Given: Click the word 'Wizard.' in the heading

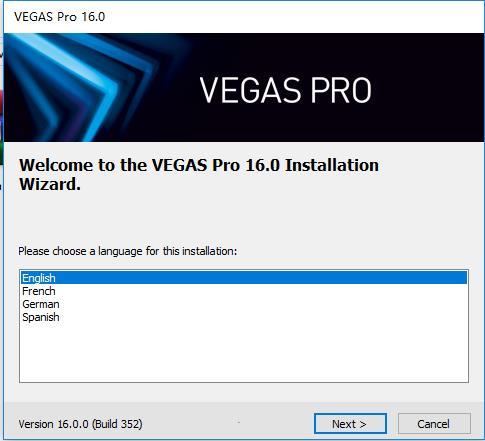Looking at the screenshot, I should click(x=50, y=184).
